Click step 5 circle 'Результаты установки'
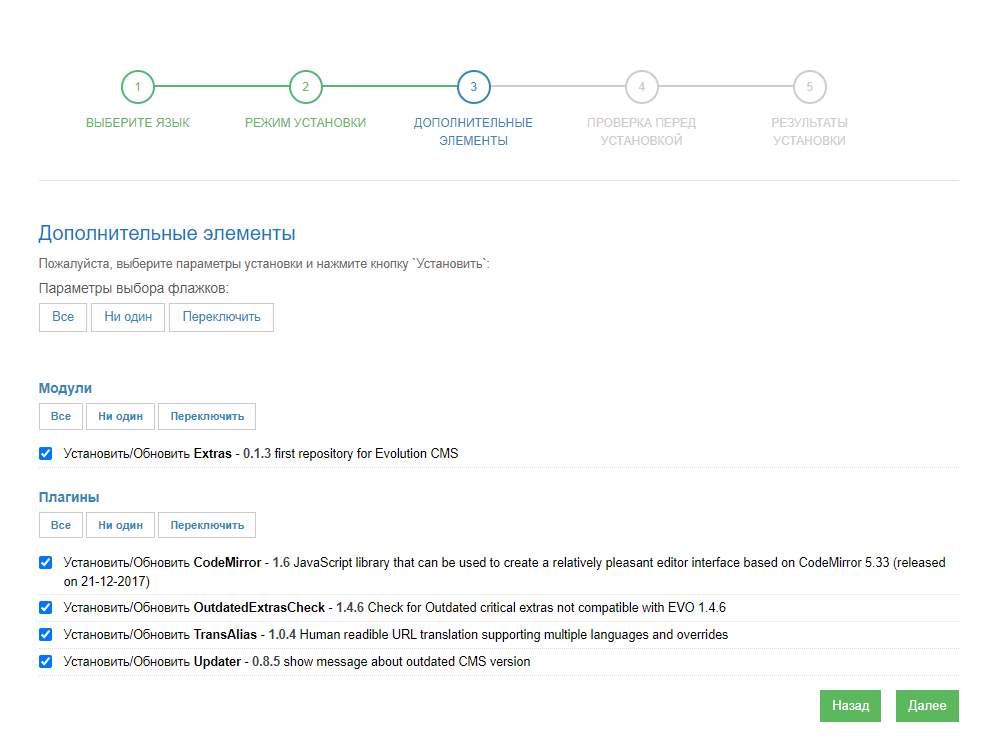Image resolution: width=996 pixels, height=736 pixels. pyautogui.click(x=809, y=87)
